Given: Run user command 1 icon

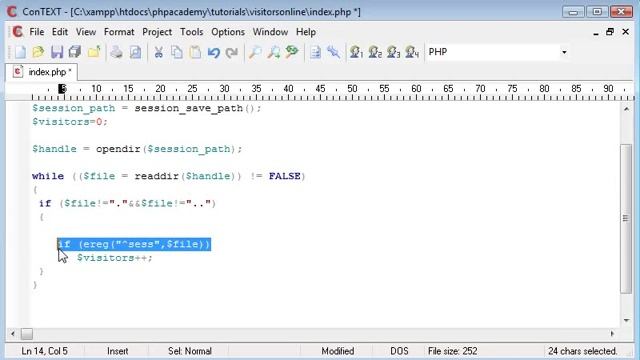Looking at the screenshot, I should point(356,52).
